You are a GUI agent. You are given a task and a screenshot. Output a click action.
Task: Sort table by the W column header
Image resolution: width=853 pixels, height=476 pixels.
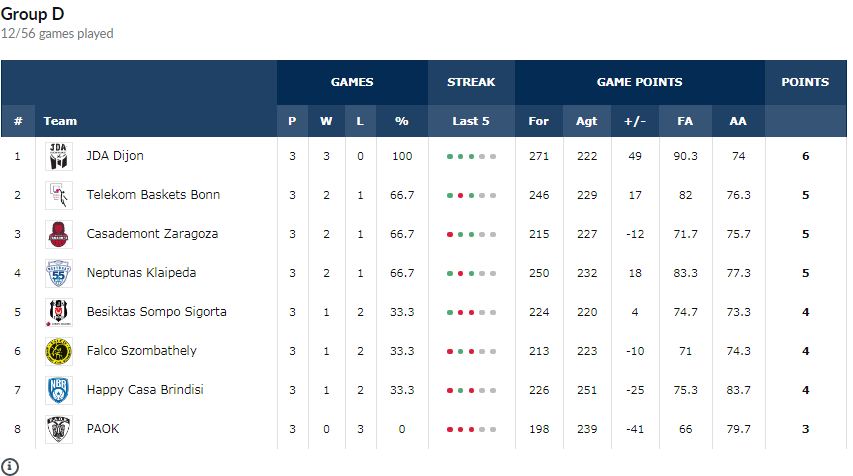(x=326, y=121)
